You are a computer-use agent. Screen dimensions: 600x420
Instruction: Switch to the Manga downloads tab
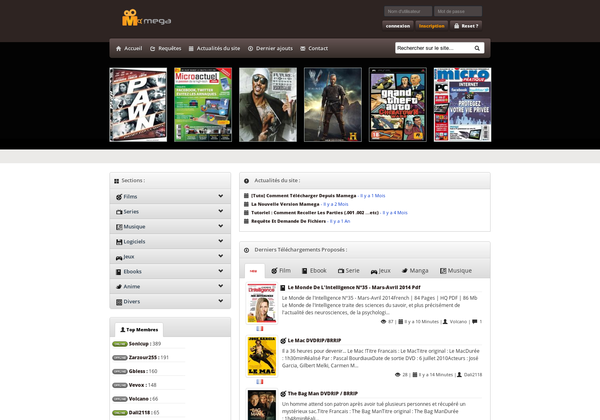click(x=415, y=271)
